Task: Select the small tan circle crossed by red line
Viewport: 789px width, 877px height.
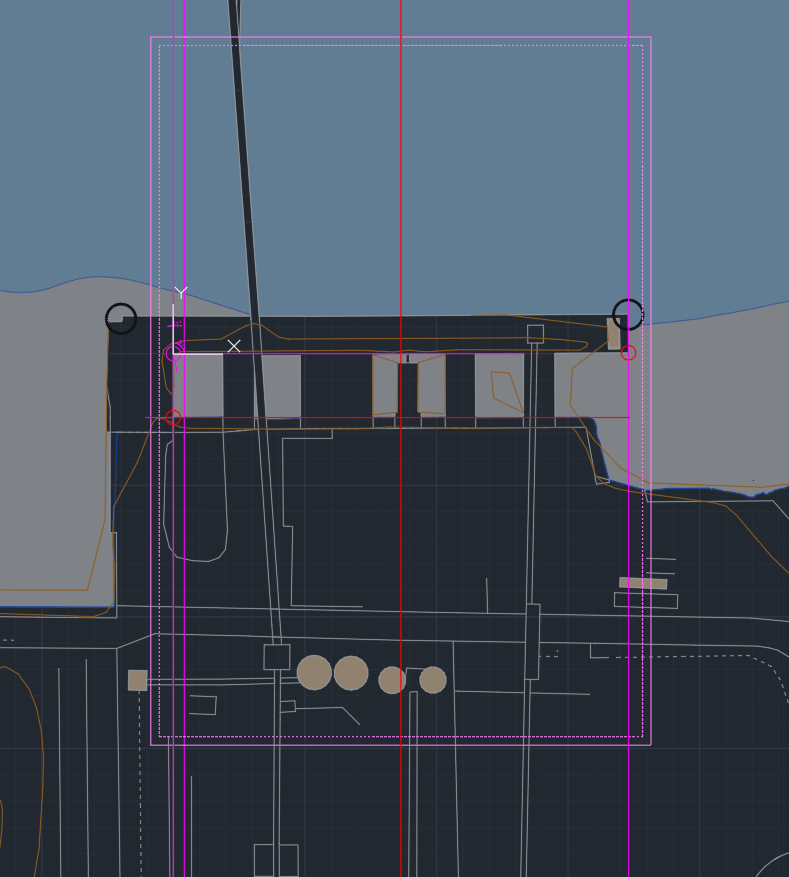Action: coord(392,680)
